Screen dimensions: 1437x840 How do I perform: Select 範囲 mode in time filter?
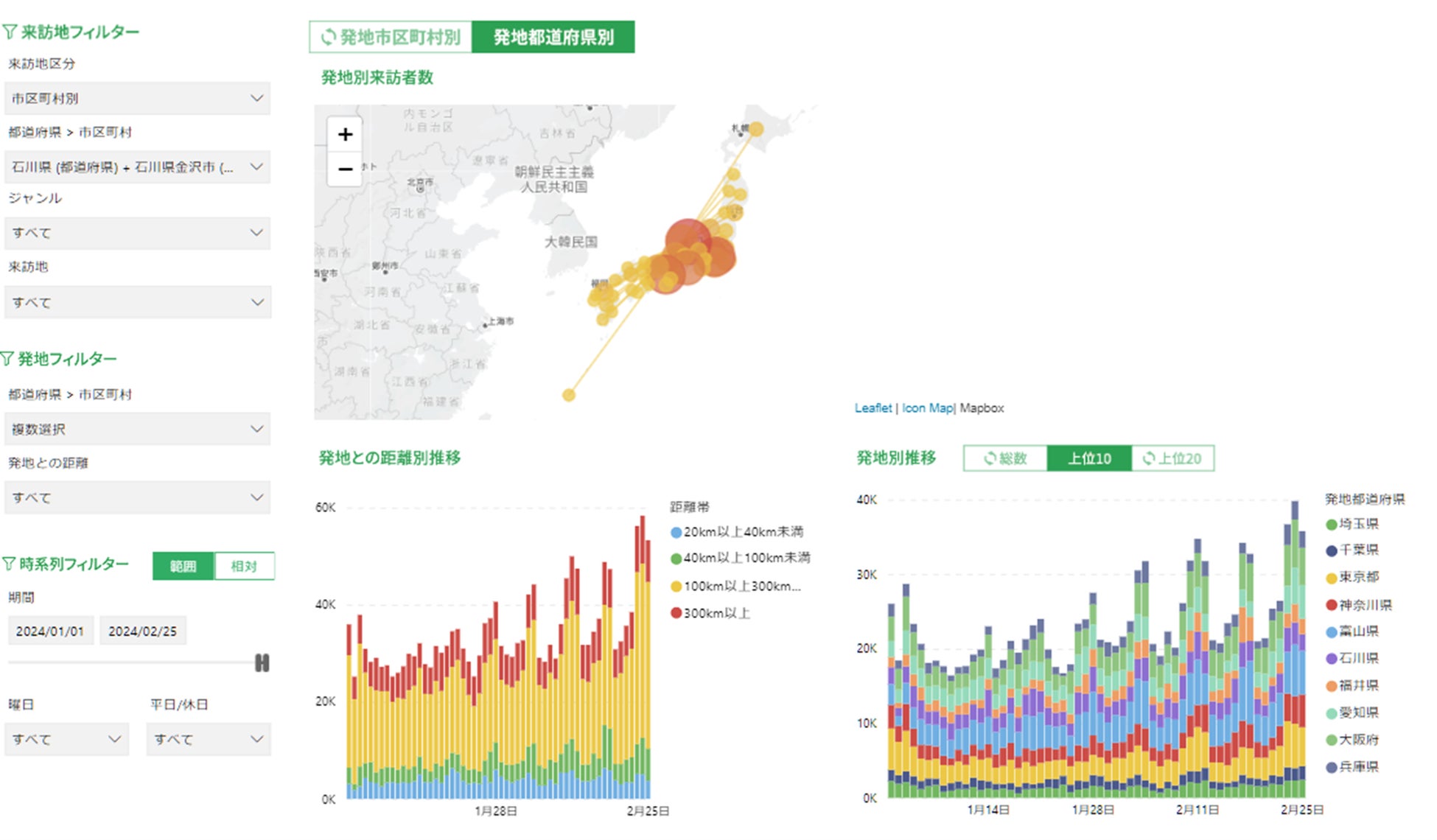pyautogui.click(x=183, y=566)
